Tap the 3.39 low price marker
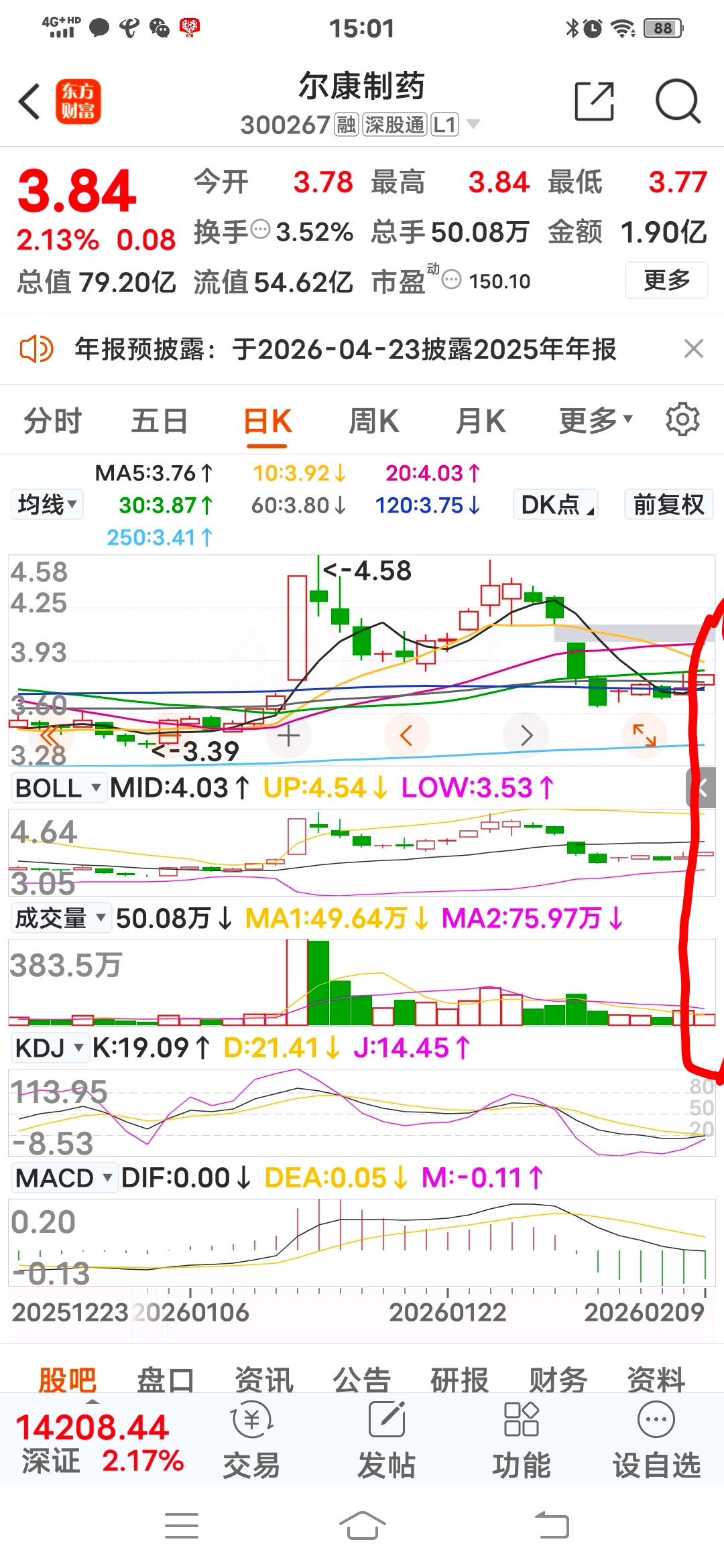This screenshot has height=1568, width=724. (195, 751)
